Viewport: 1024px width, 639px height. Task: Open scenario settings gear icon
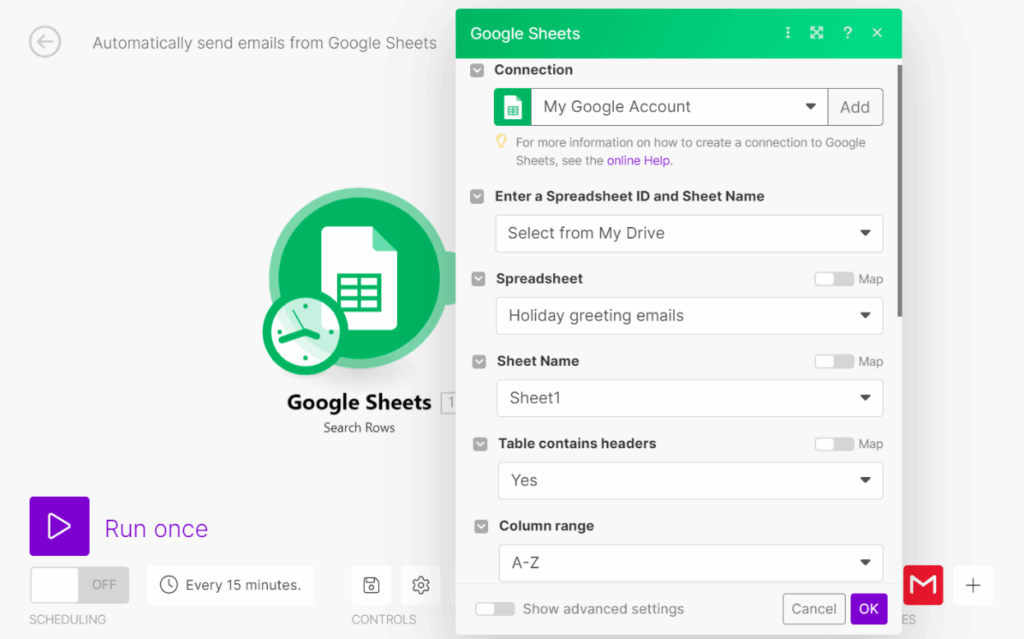coord(421,585)
